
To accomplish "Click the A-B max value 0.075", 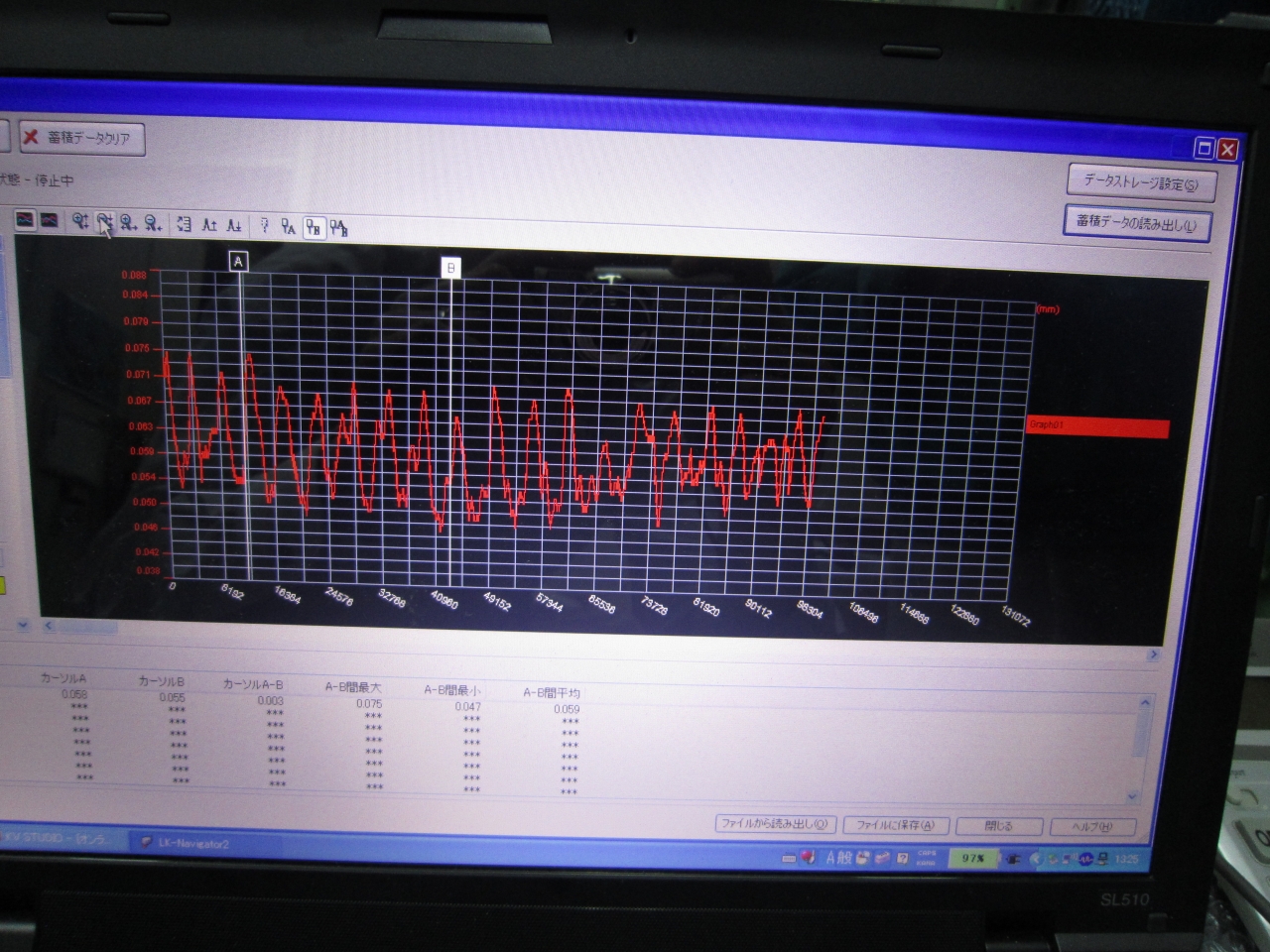I will (x=369, y=703).
